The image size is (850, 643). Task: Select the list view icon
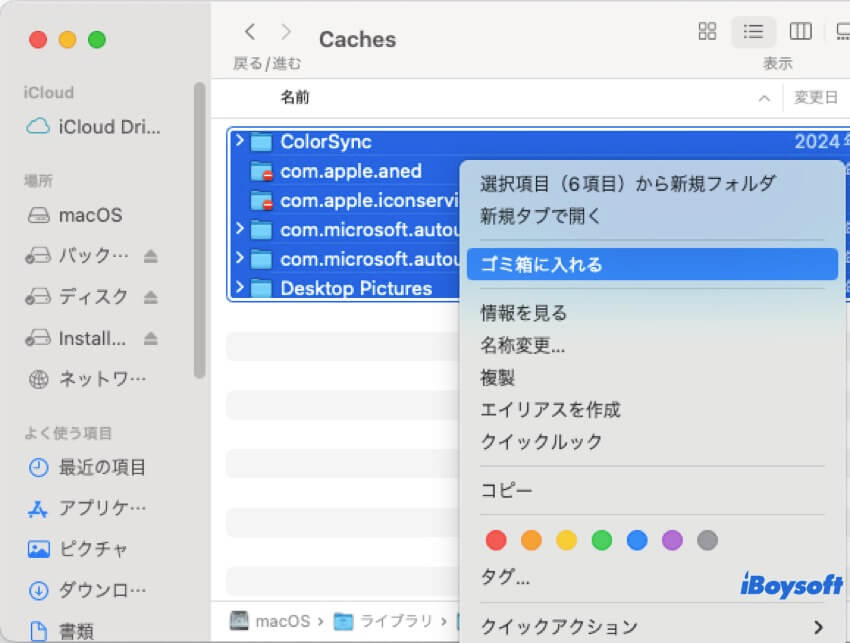[753, 32]
